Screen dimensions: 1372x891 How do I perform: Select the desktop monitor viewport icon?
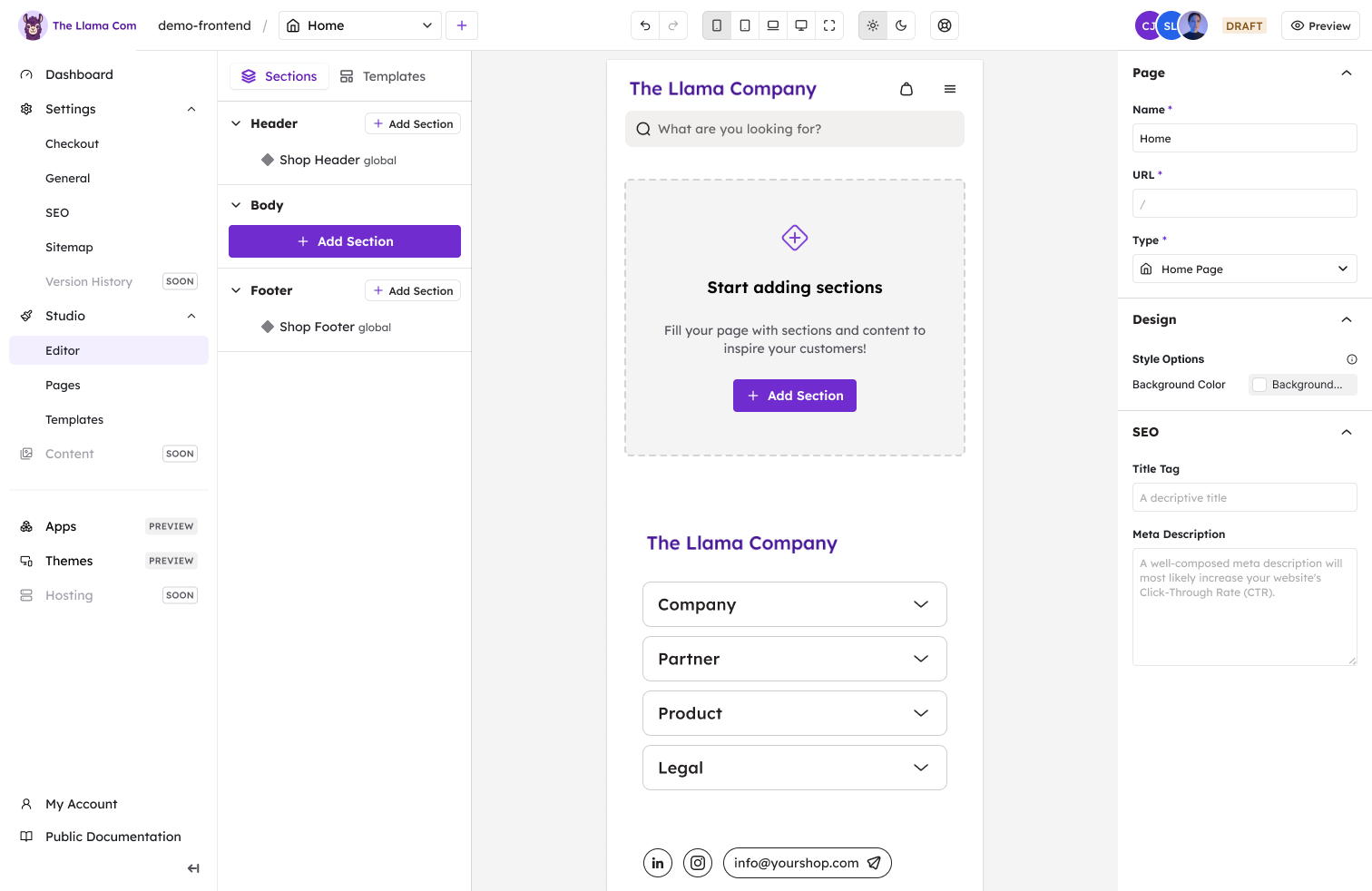(x=801, y=25)
